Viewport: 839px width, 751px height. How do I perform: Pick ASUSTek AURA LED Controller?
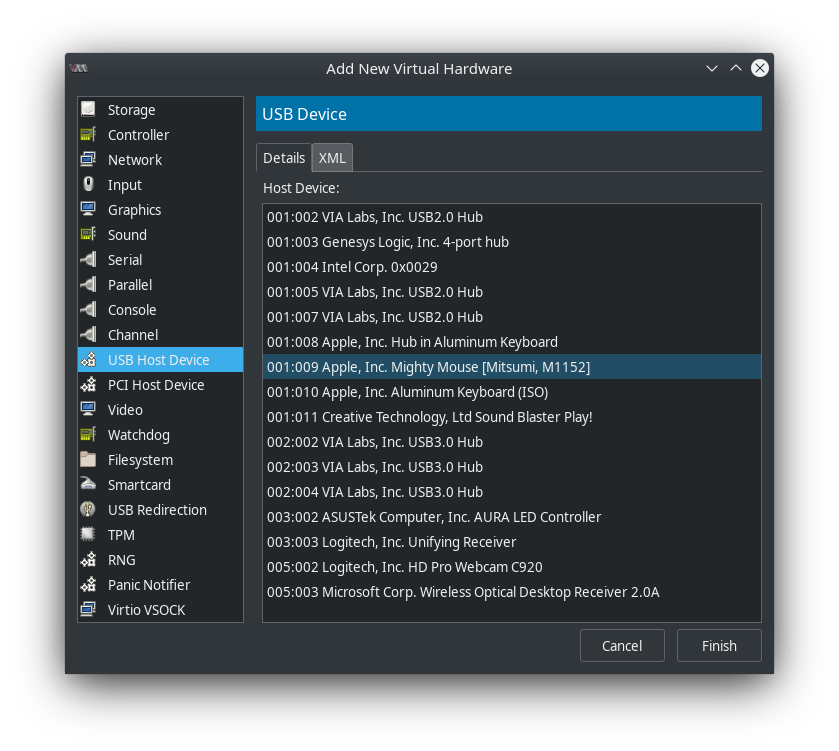click(x=512, y=517)
